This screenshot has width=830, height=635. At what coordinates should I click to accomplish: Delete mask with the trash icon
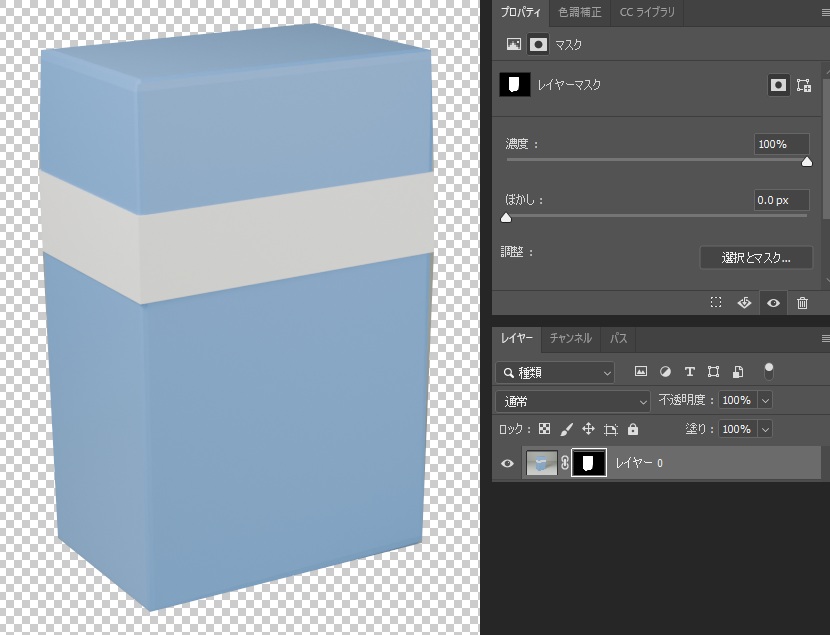click(x=802, y=303)
